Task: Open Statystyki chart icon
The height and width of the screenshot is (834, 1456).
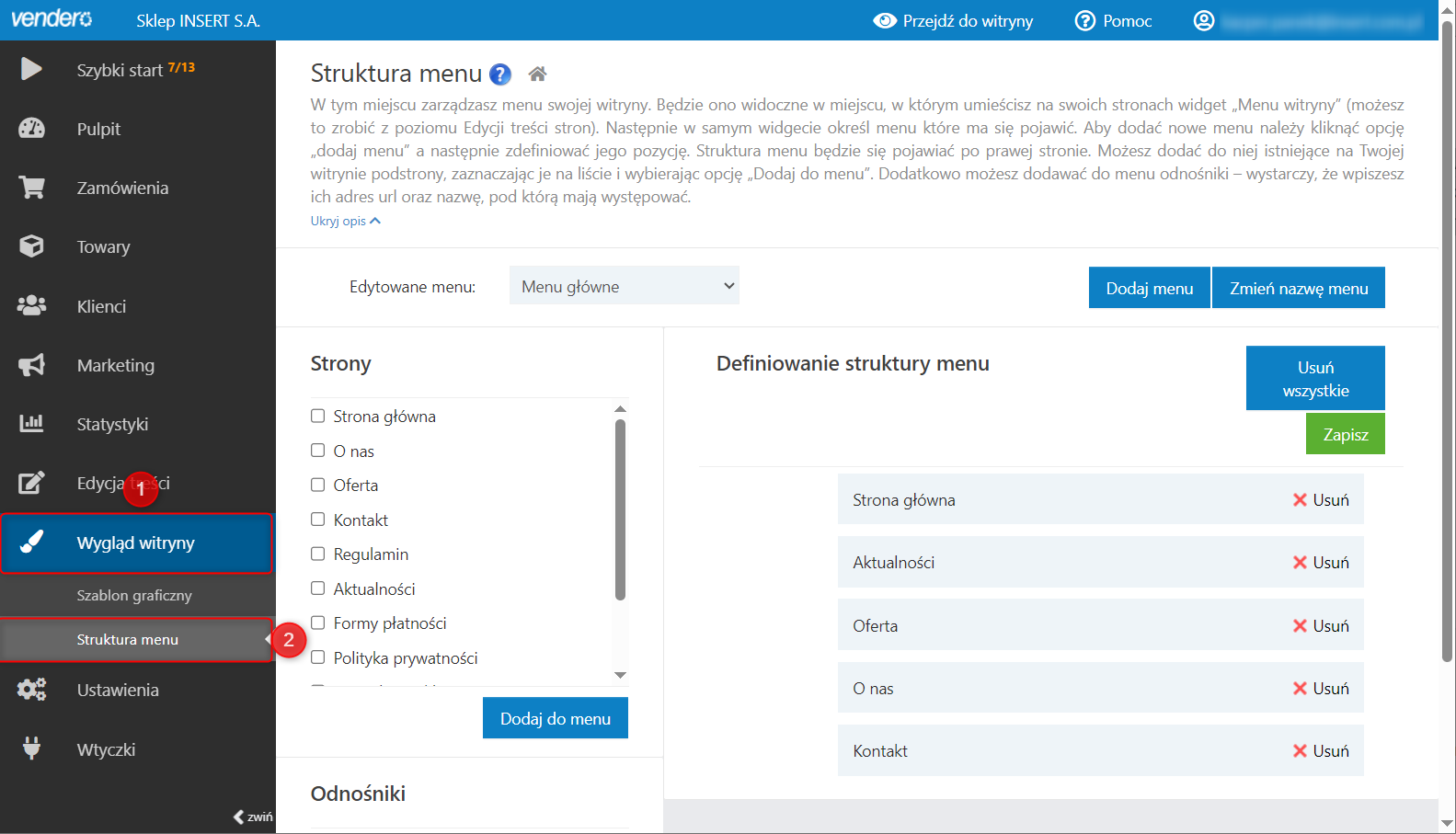Action: (32, 424)
